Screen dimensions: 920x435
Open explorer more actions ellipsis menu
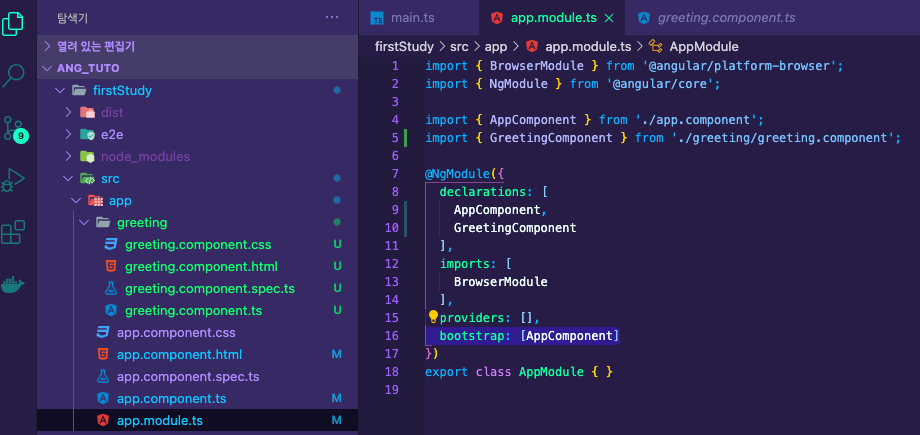(332, 18)
